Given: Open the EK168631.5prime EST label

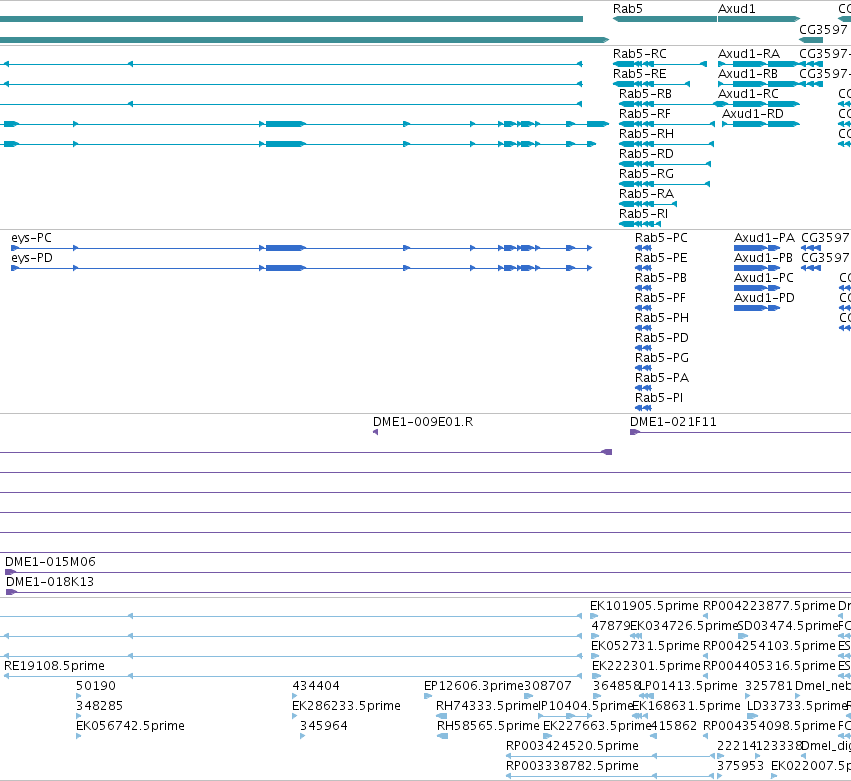Looking at the screenshot, I should point(686,706).
